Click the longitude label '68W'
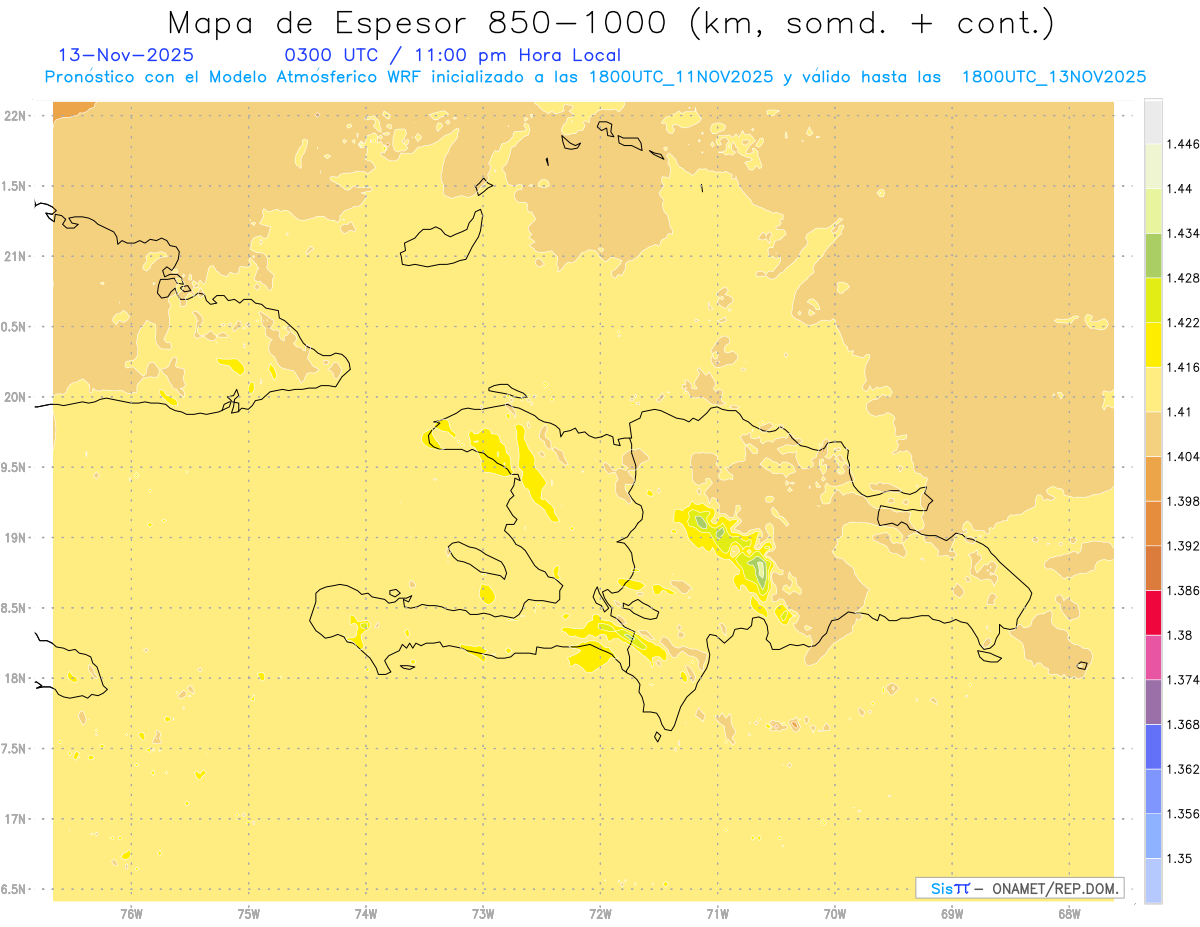 tap(1069, 914)
